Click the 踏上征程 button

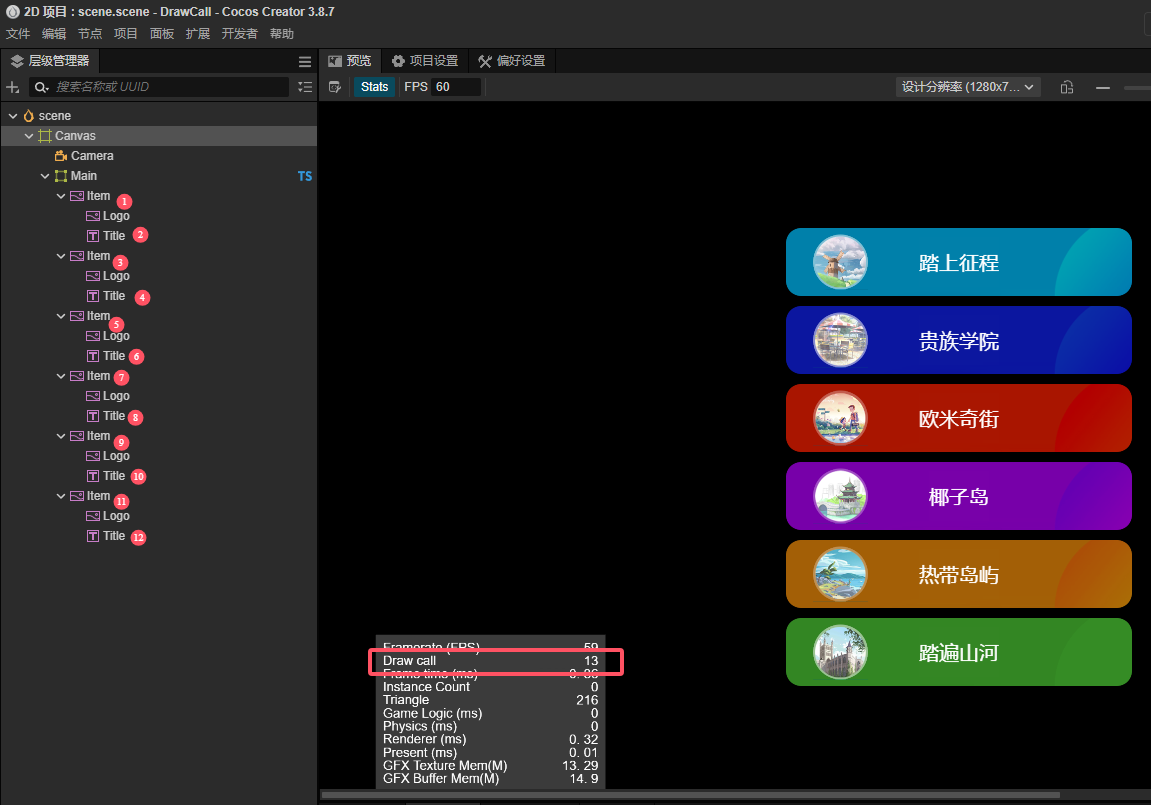(959, 262)
